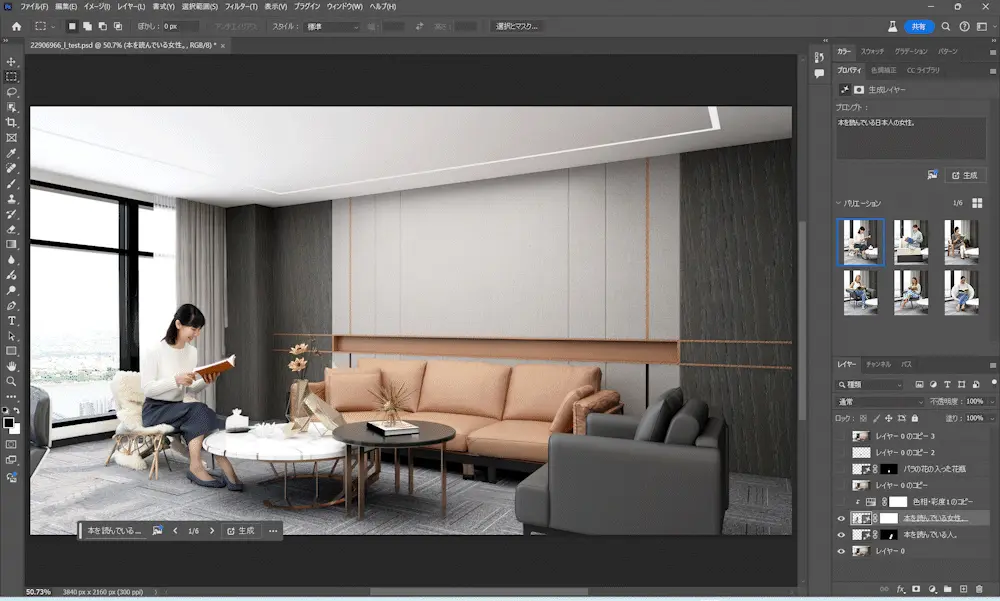Viewport: 1000px width, 601px height.
Task: Toggle visibility of 本を読んでいる人 layer
Action: click(x=841, y=535)
